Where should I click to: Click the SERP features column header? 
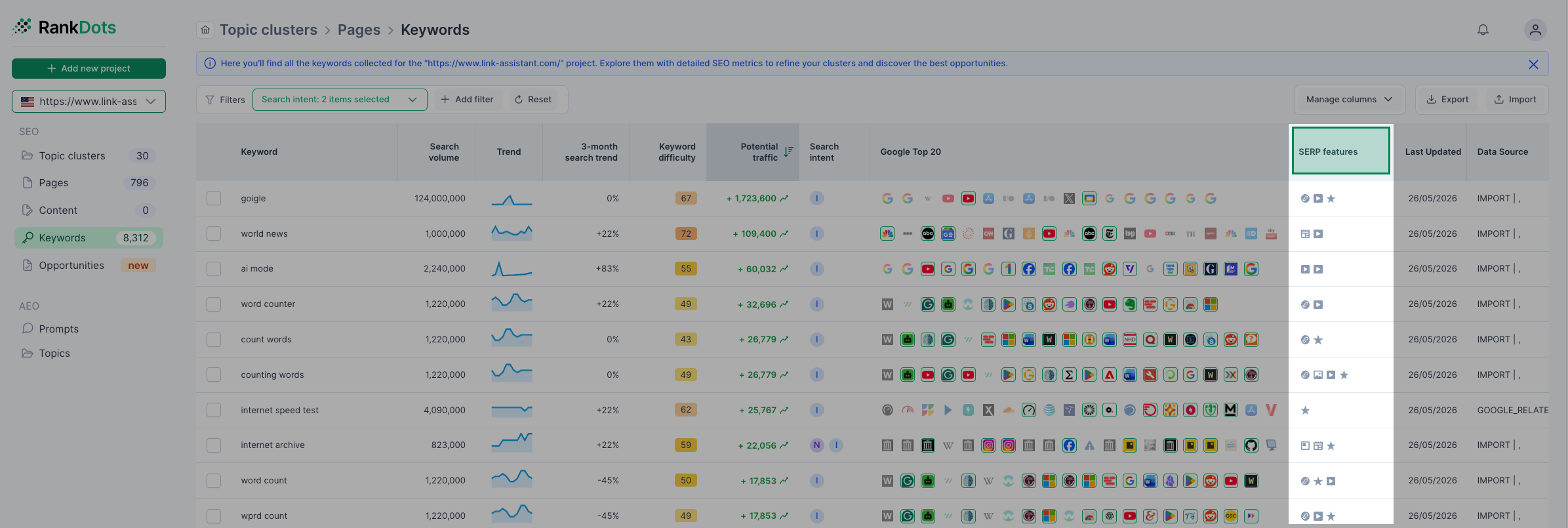tap(1340, 151)
